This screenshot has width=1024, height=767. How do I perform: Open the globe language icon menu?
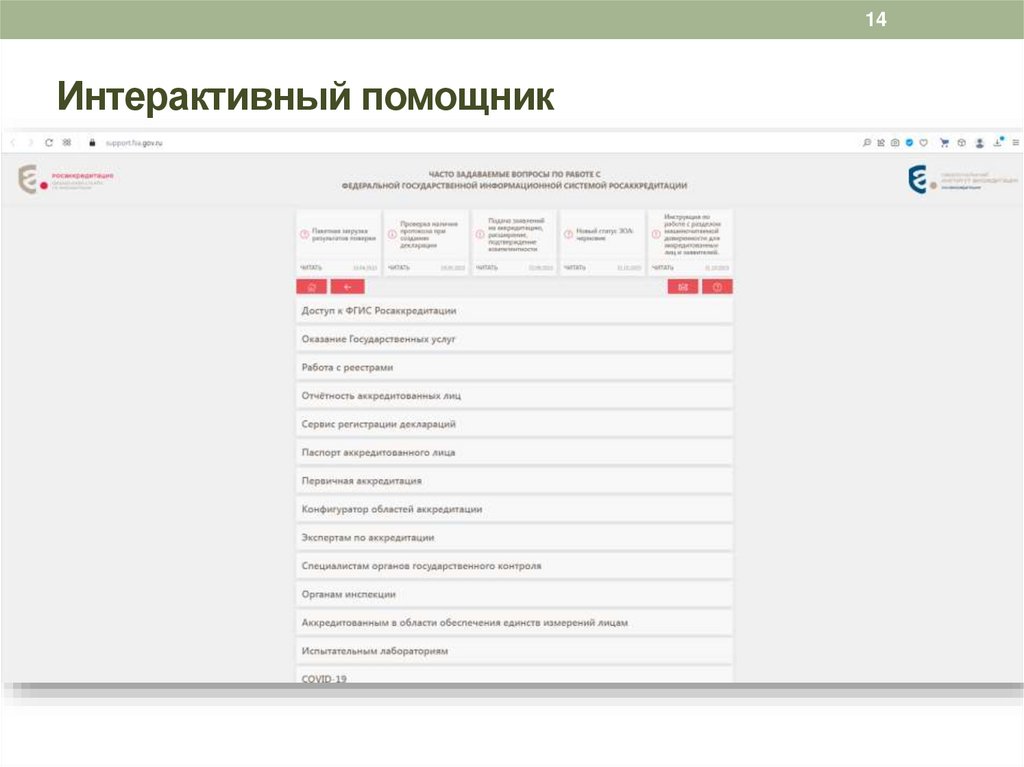point(962,142)
